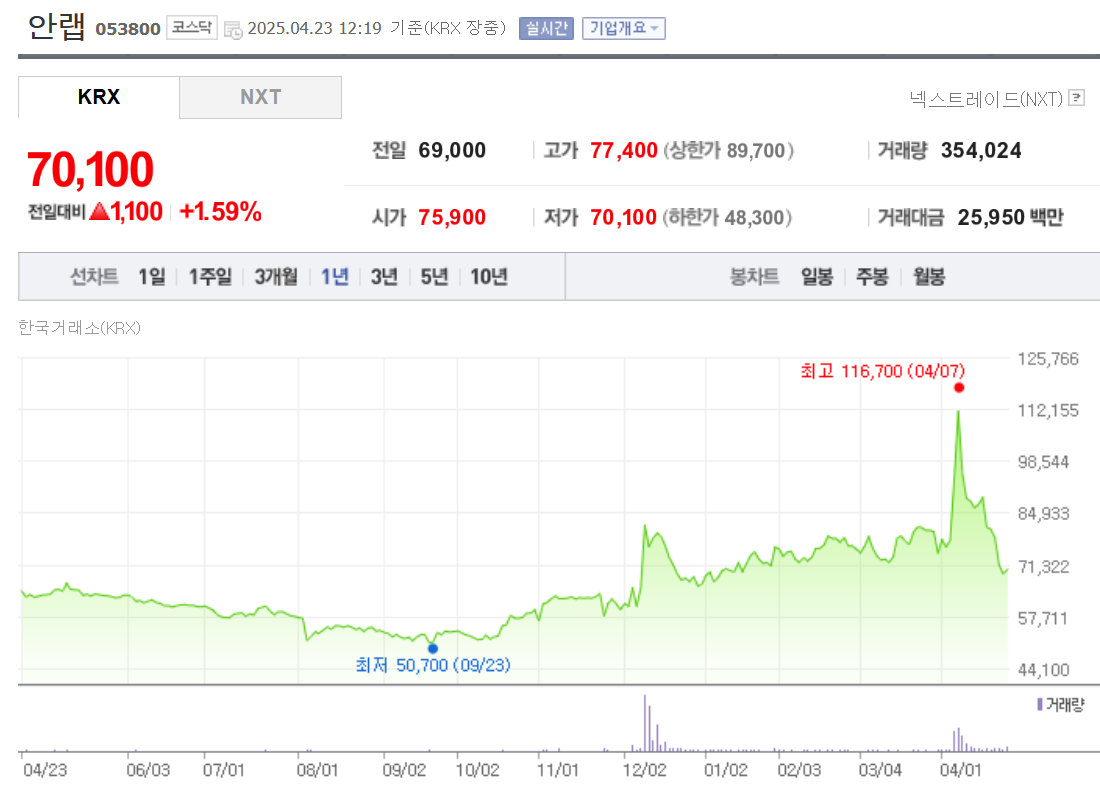Select the 1일 line chart period

point(152,276)
